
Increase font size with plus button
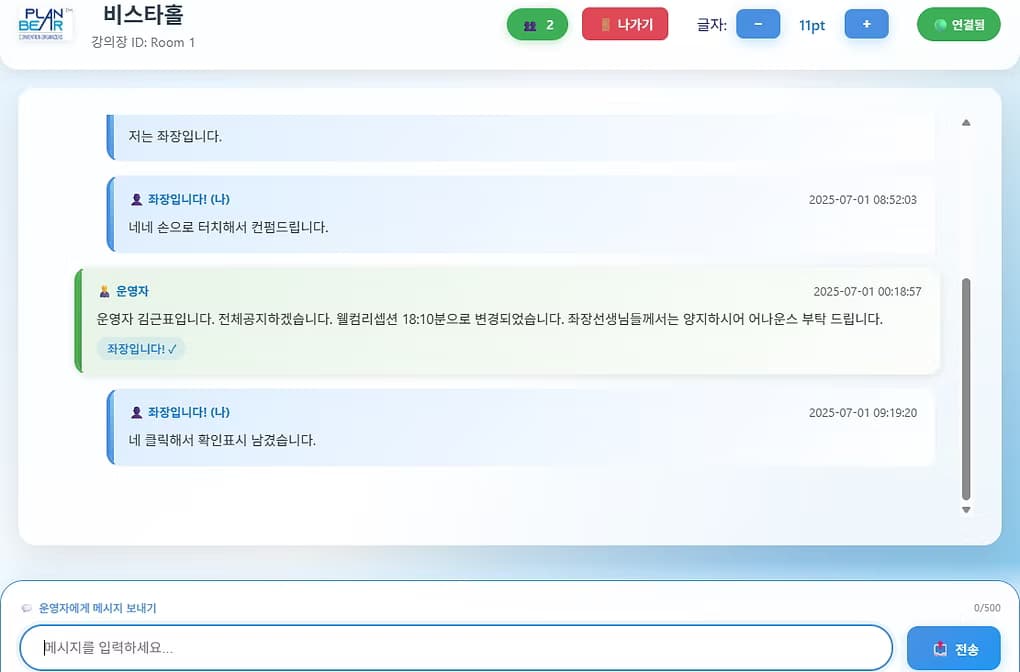[866, 24]
